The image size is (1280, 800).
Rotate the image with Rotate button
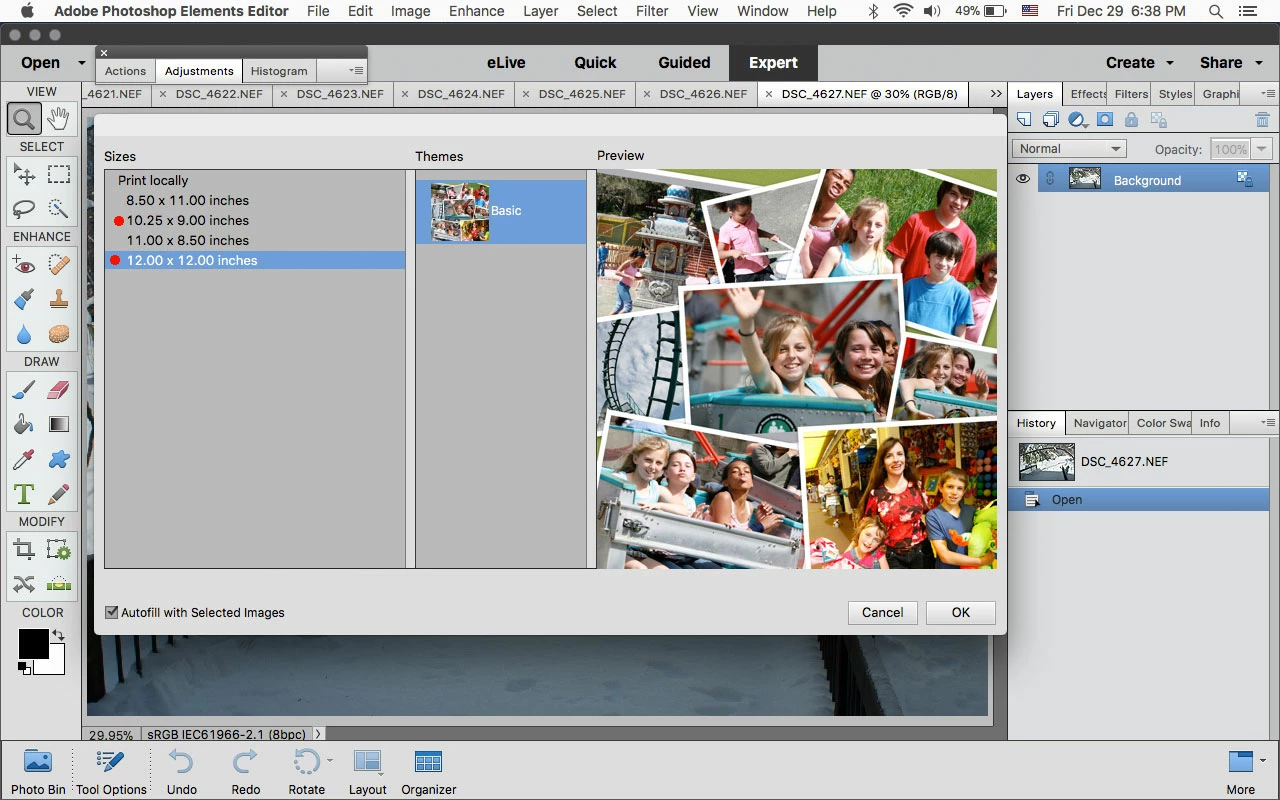(x=306, y=772)
